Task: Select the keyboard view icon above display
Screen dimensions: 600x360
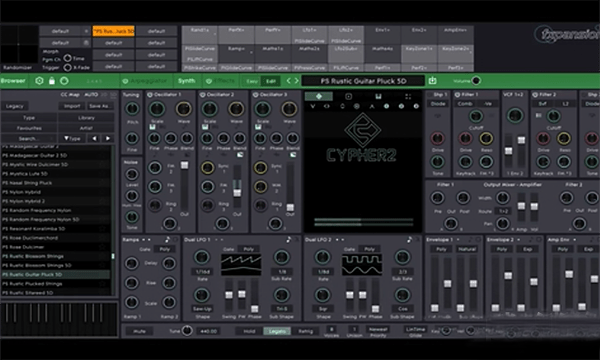Action: tap(378, 96)
